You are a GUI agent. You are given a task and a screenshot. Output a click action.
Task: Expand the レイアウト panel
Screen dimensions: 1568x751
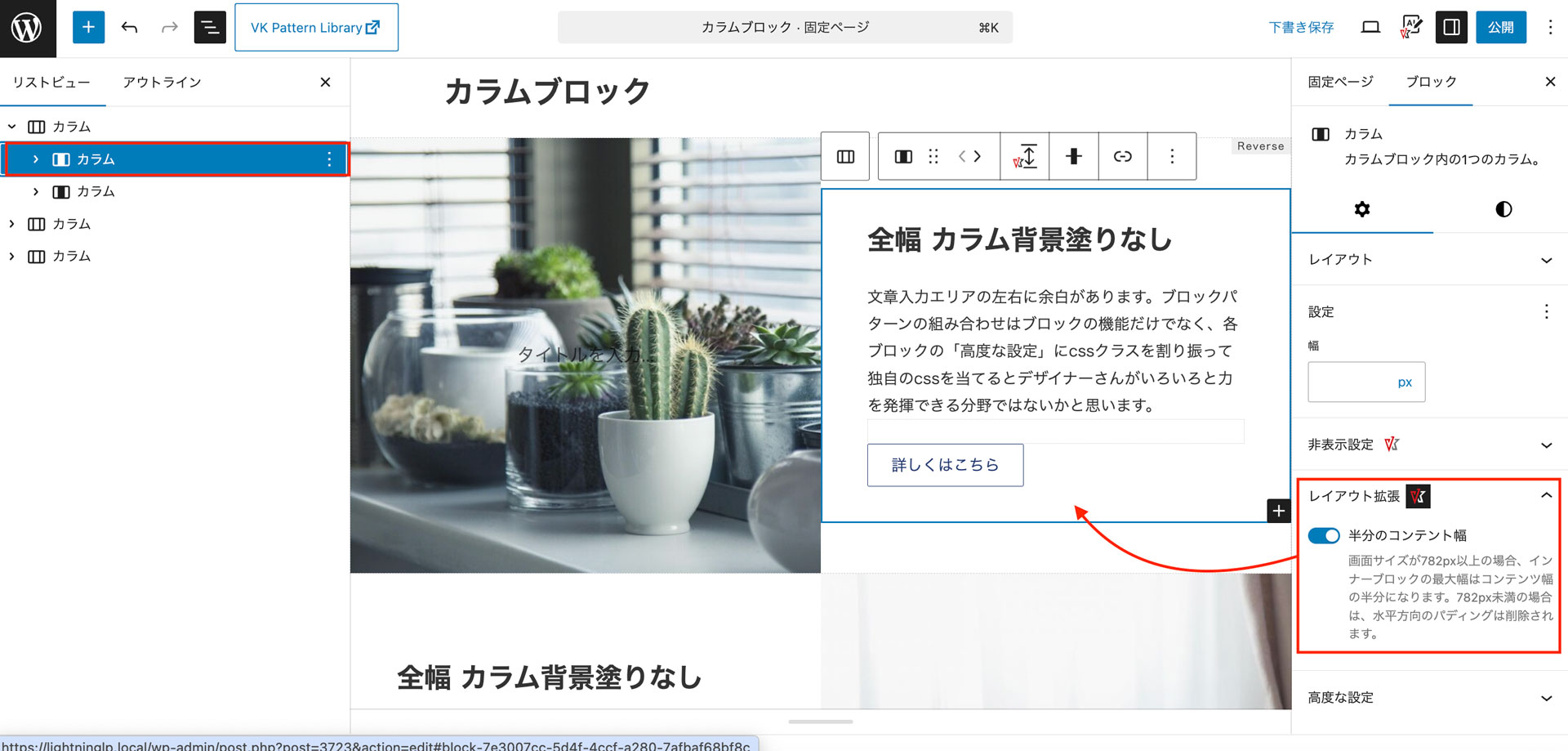[1429, 260]
